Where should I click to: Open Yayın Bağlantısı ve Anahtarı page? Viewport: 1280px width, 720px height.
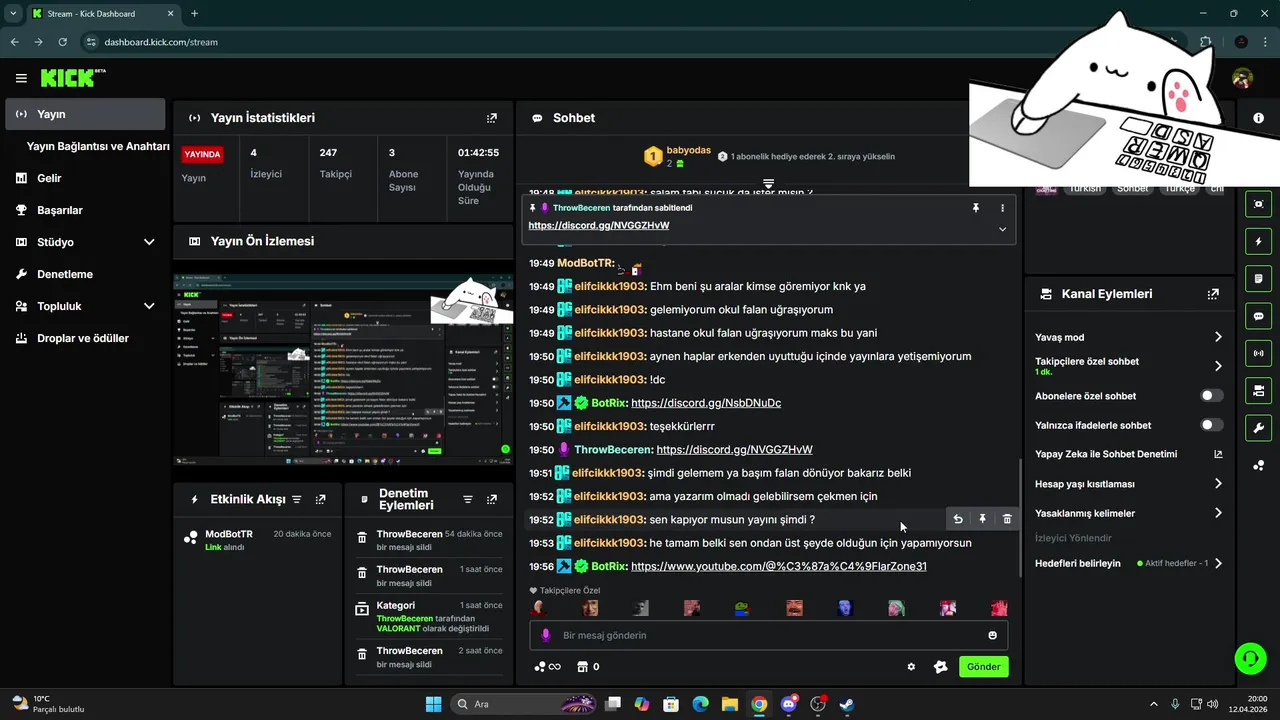98,146
